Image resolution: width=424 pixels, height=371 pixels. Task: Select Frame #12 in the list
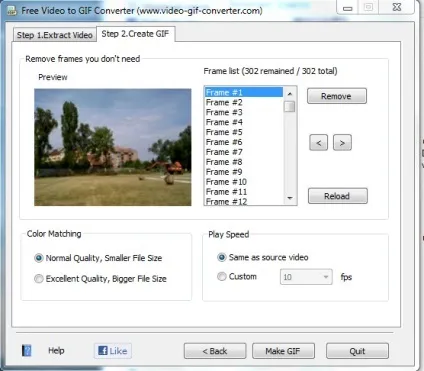(244, 201)
